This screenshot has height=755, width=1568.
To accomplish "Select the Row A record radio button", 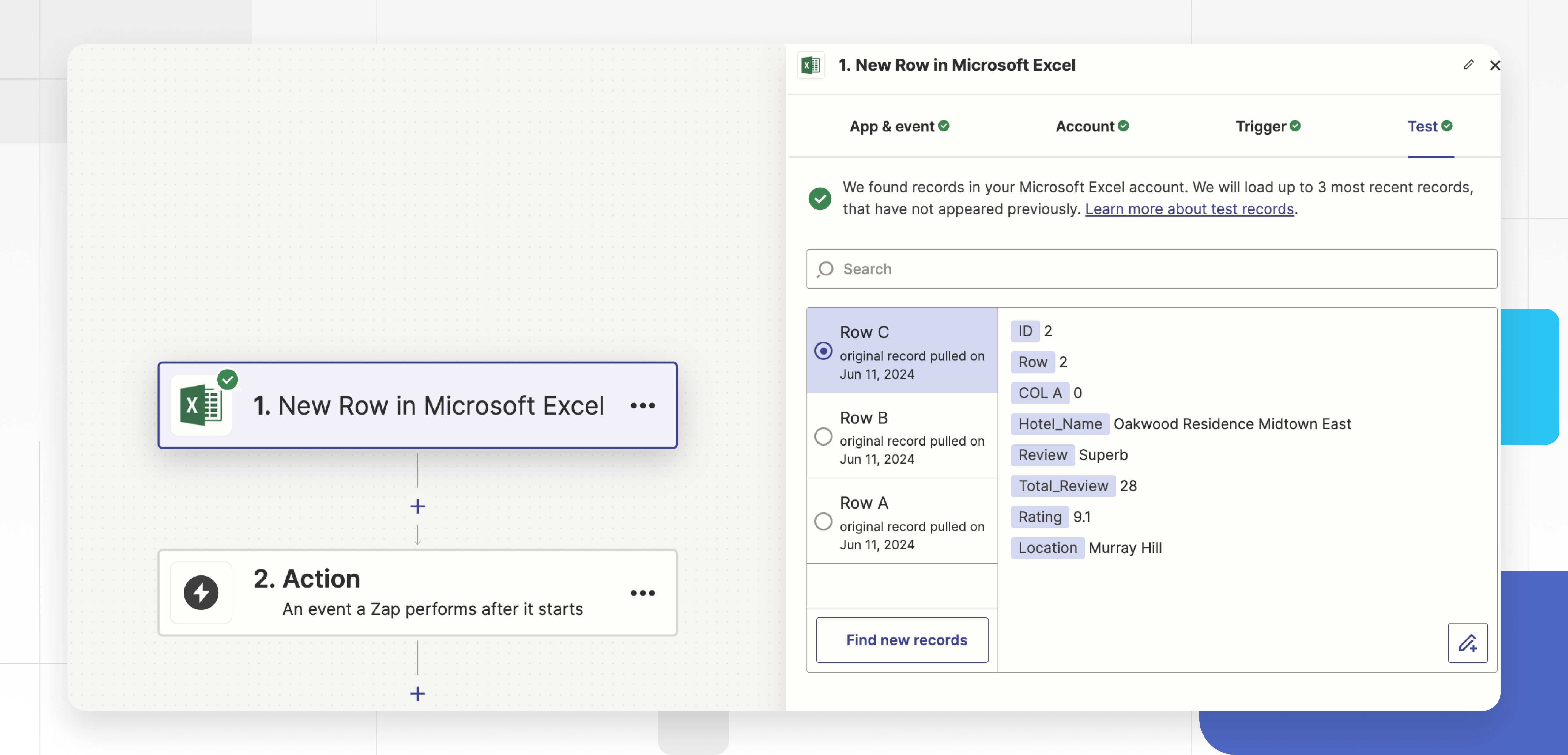I will pos(823,522).
